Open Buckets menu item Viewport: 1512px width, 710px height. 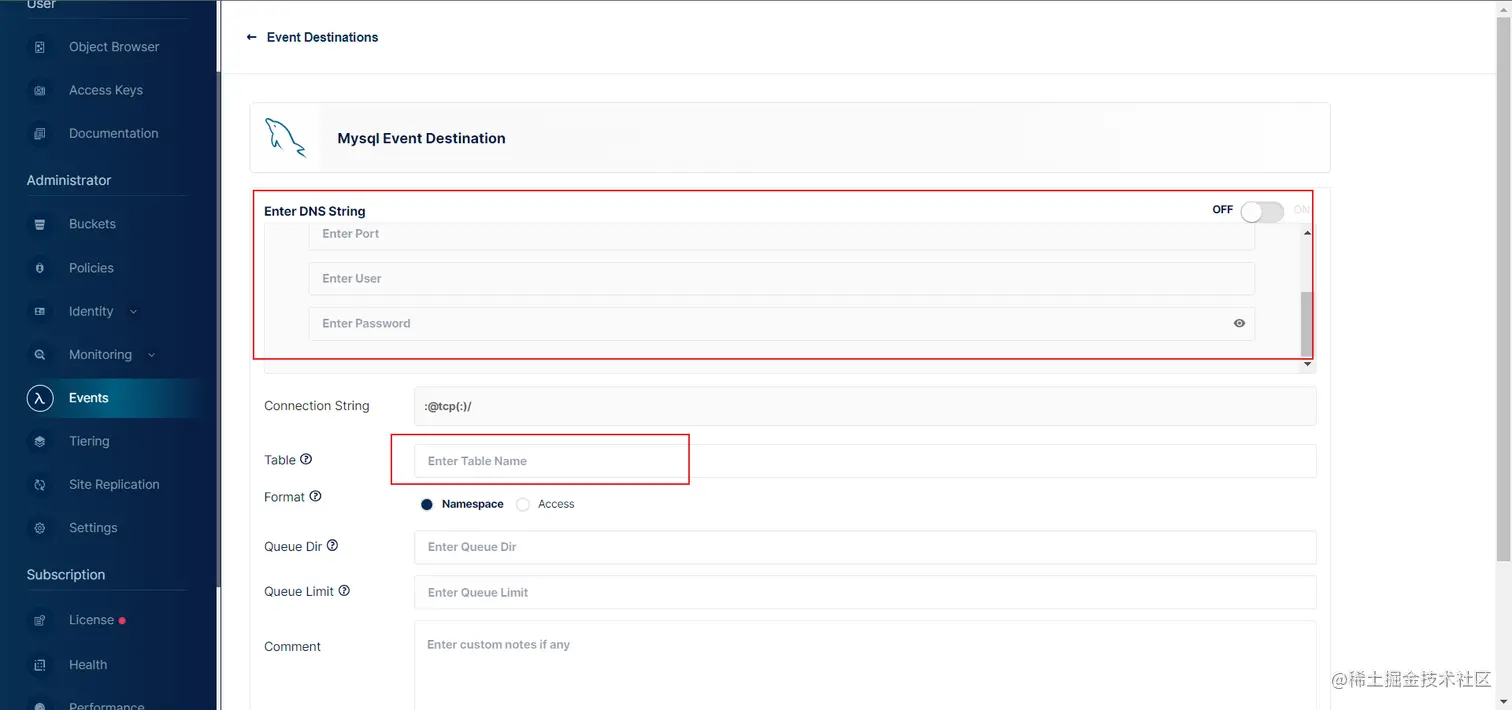[x=92, y=224]
